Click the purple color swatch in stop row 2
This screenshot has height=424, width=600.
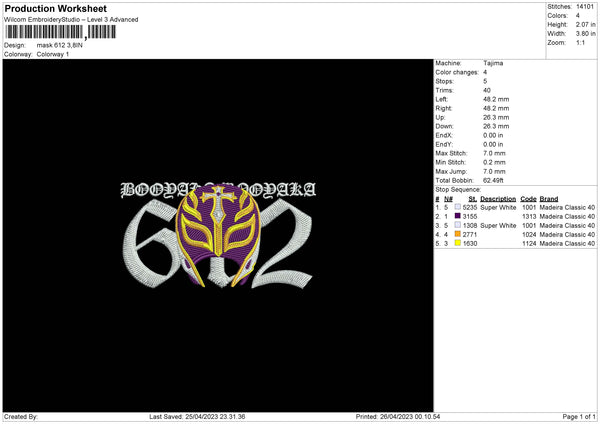click(x=457, y=216)
